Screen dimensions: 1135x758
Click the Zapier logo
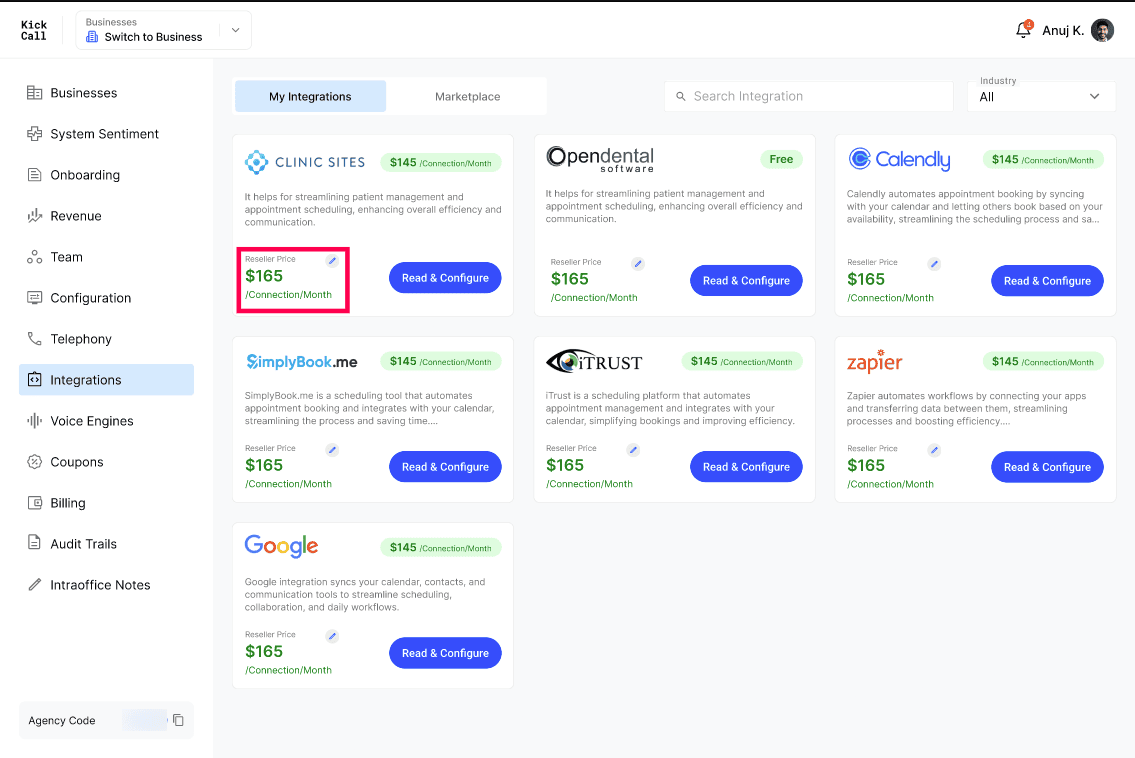click(x=874, y=361)
